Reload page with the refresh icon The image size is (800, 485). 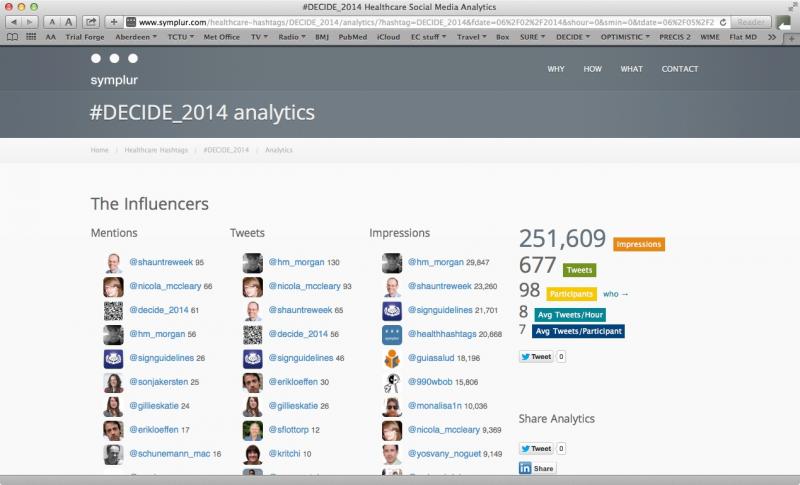pos(722,22)
